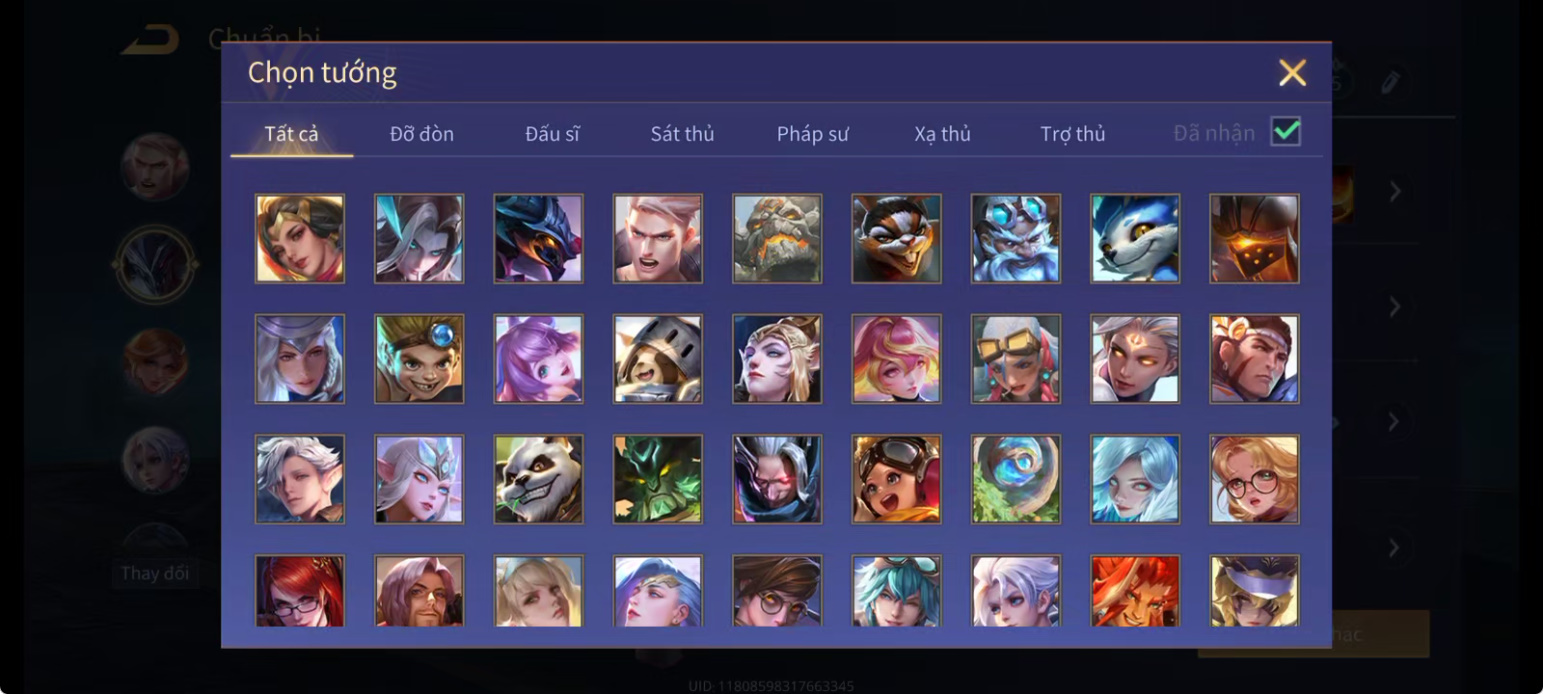Pick the blue wolf hero portrait
This screenshot has height=694, width=1543.
point(1135,239)
